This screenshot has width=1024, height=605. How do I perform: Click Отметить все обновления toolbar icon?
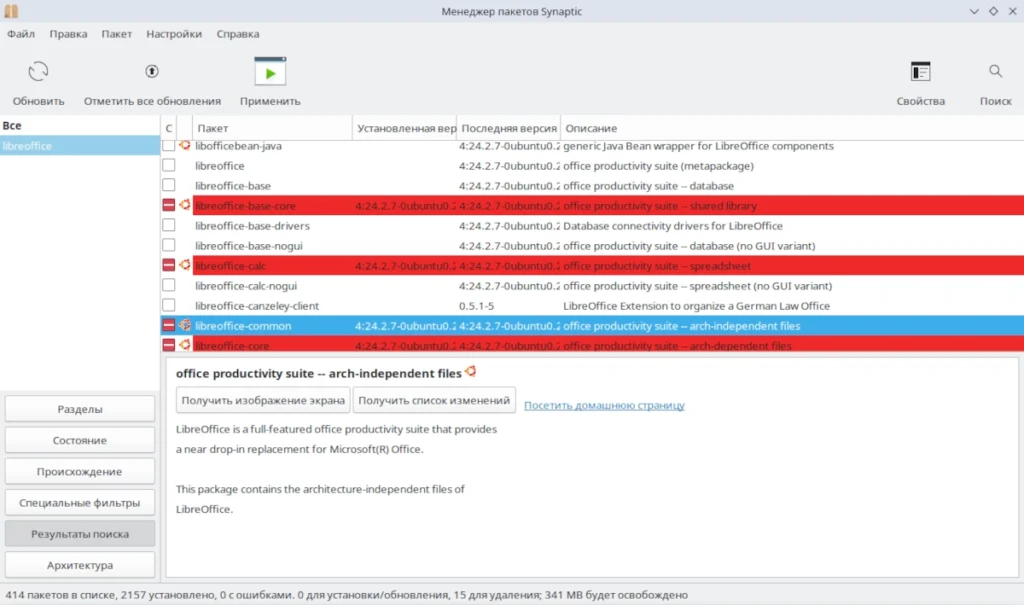coord(152,71)
